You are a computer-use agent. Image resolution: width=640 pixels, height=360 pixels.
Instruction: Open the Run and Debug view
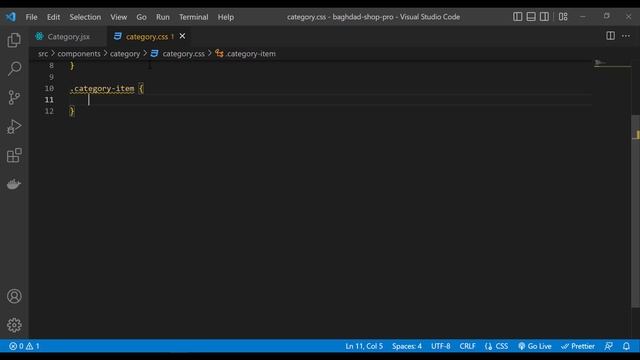pos(14,127)
